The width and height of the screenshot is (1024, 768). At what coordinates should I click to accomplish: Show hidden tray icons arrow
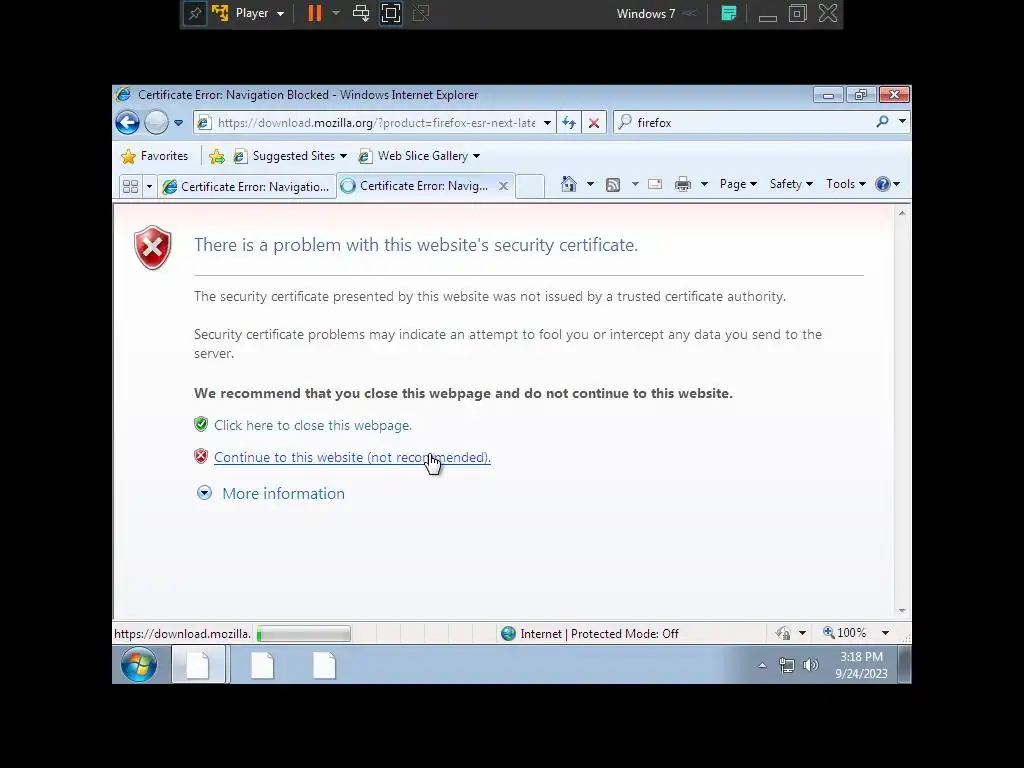click(762, 665)
